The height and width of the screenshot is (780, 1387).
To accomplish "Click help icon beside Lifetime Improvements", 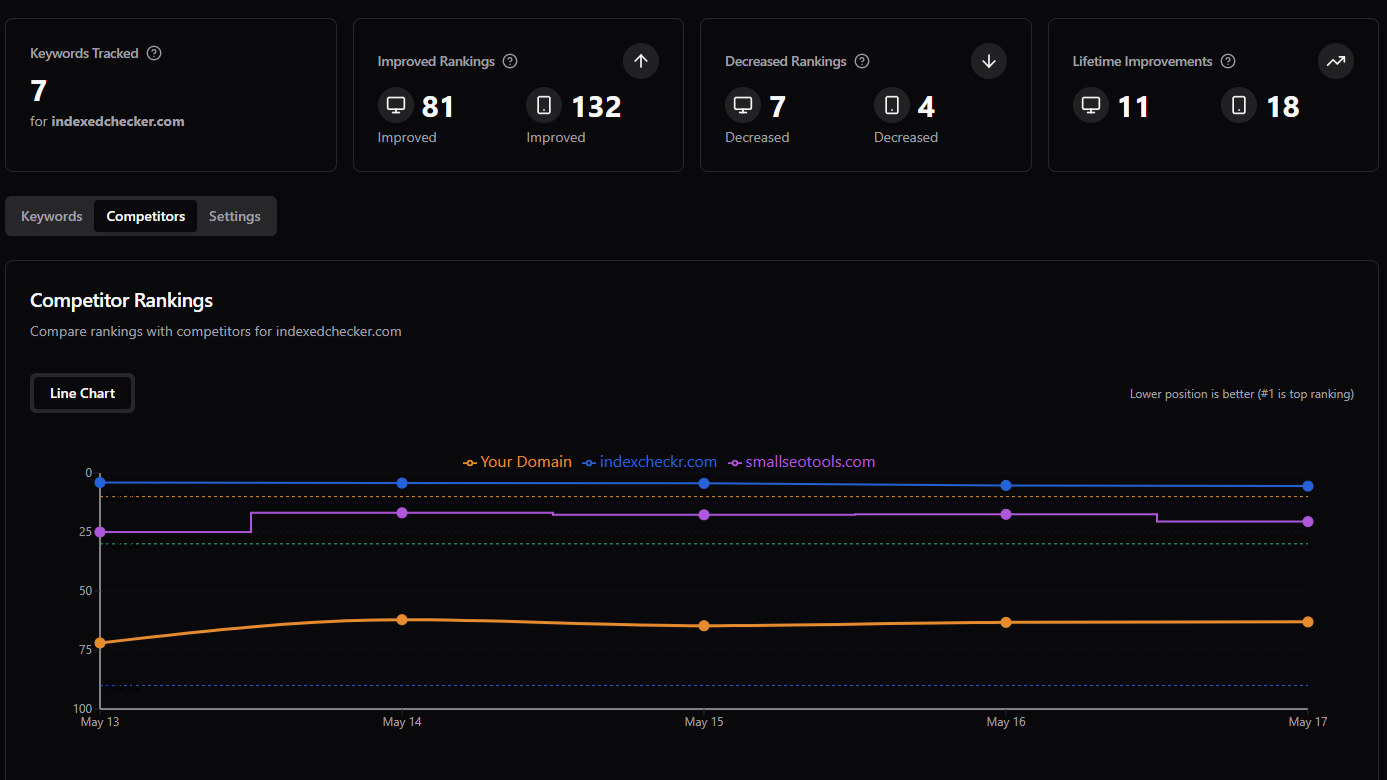I will tap(1228, 61).
